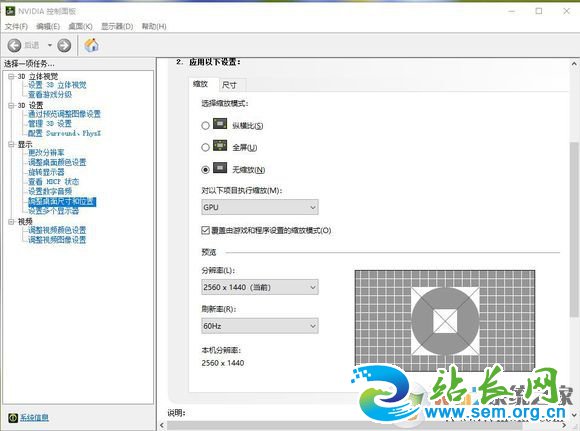Click the vertical scrollbar thumb on right

coord(574,229)
